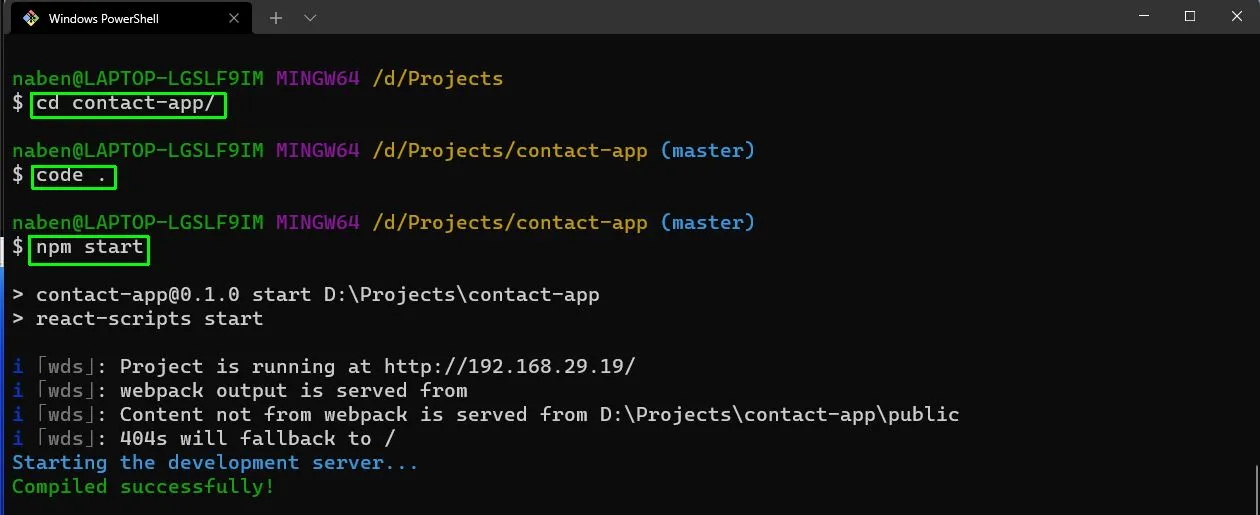
Task: Click the 'Compiled successfully!' message
Action: 143,487
